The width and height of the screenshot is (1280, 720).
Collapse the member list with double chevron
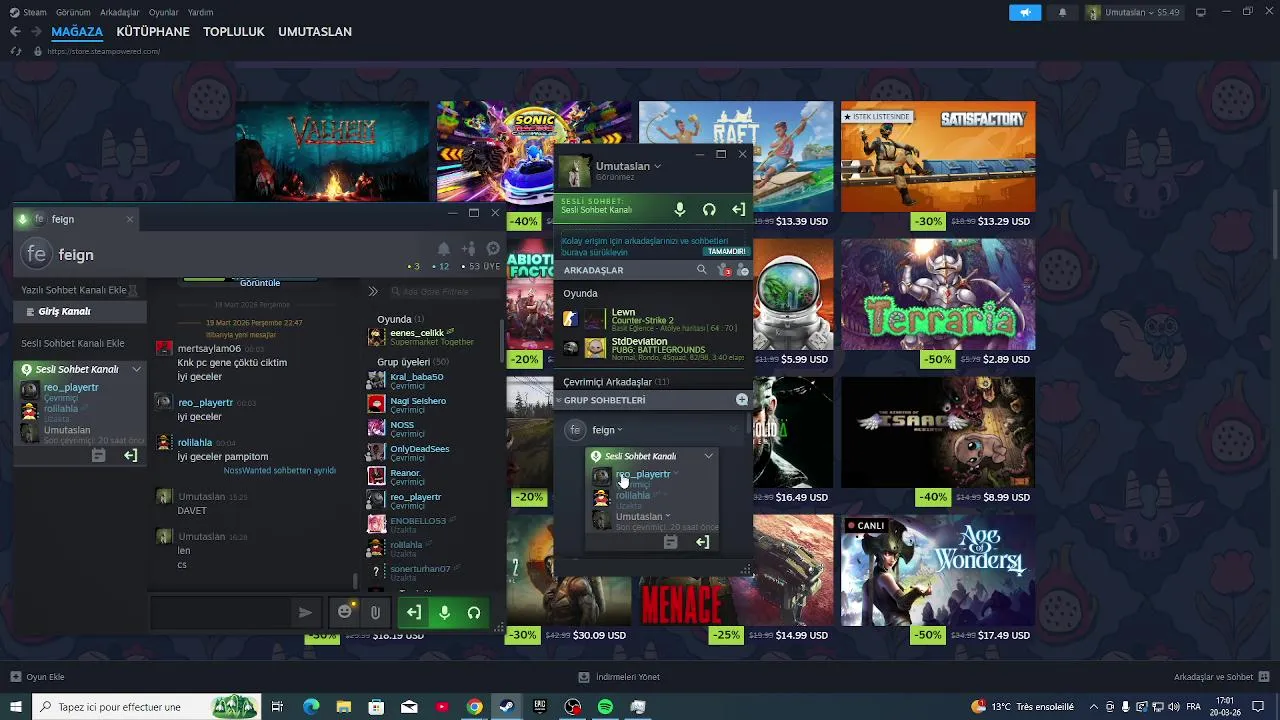(x=373, y=291)
